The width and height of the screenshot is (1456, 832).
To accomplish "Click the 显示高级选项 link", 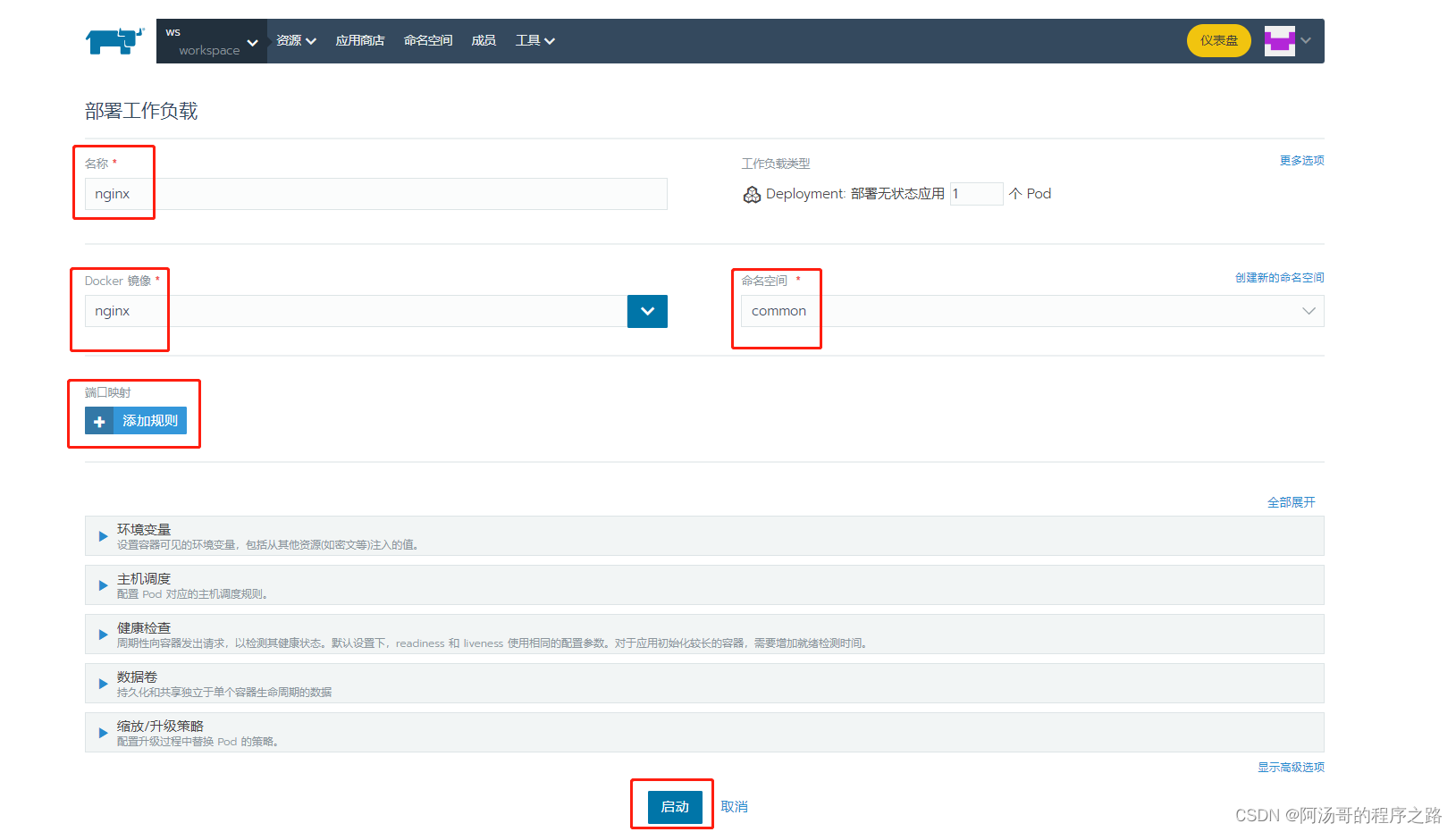I will [x=1291, y=768].
